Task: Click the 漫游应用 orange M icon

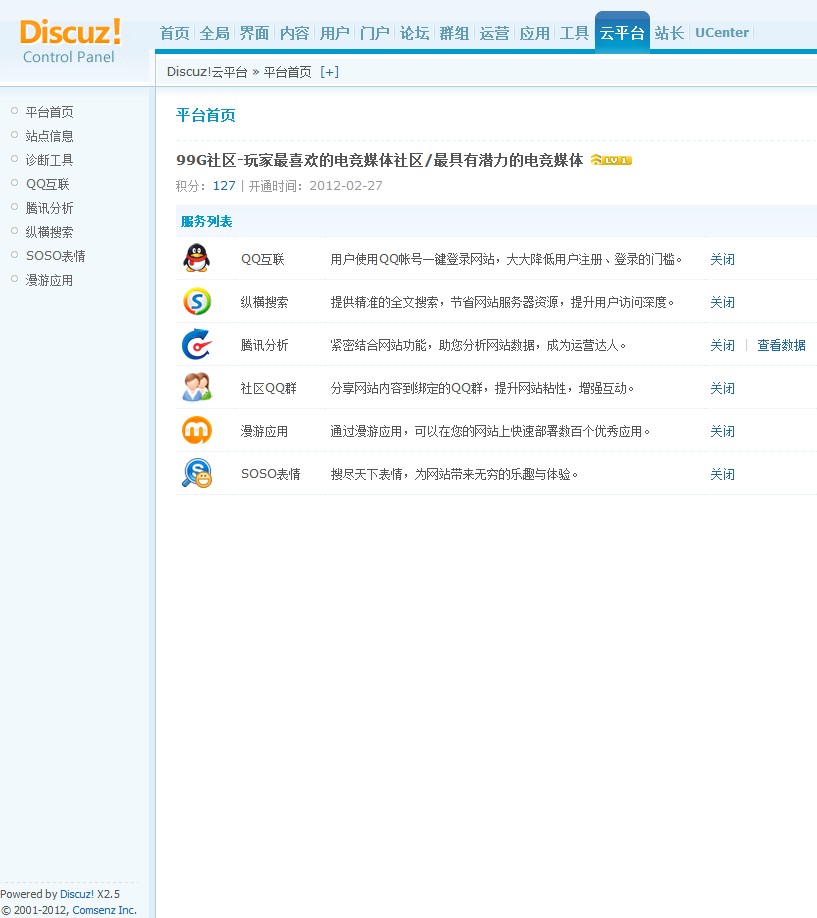Action: [x=197, y=430]
